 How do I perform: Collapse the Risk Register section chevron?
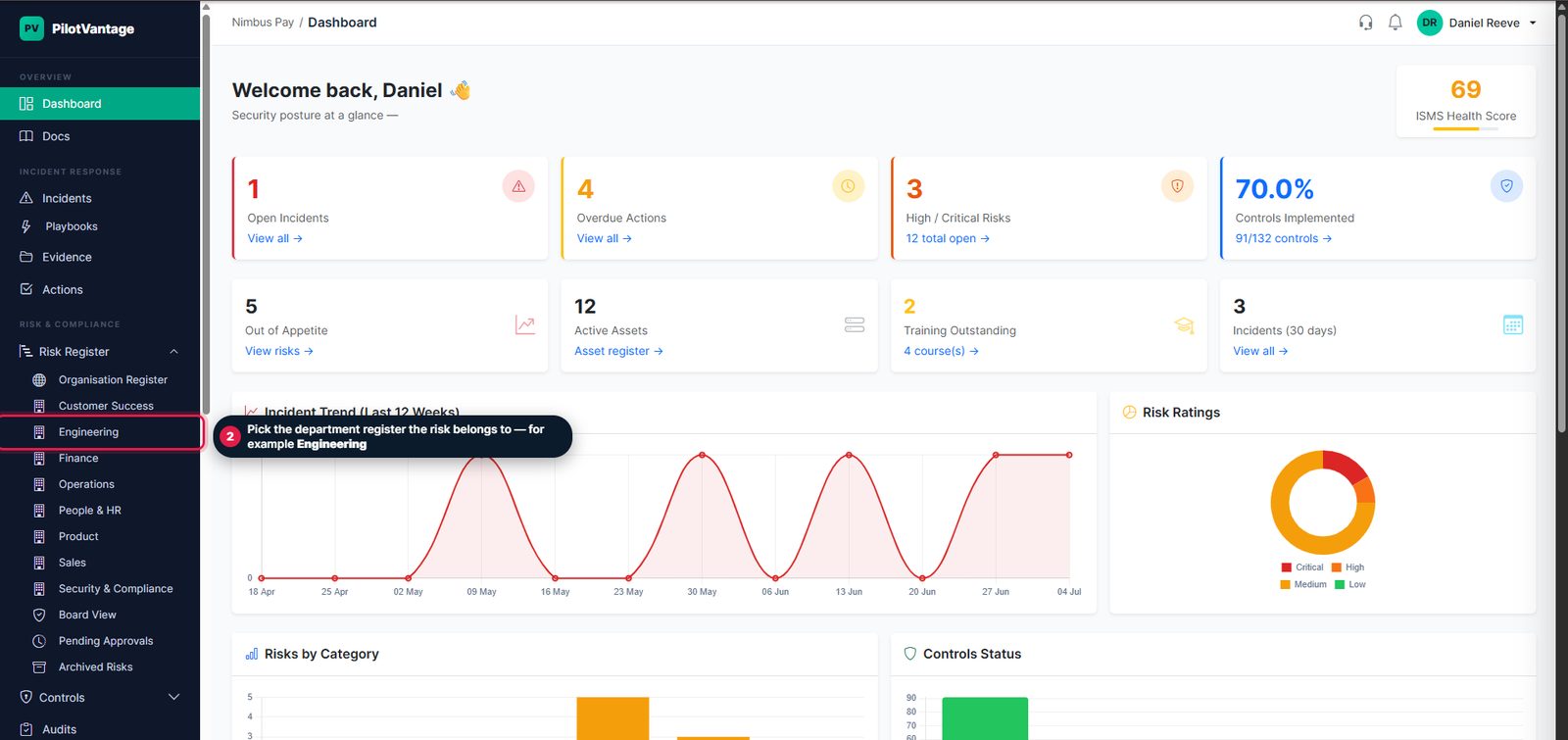[174, 352]
